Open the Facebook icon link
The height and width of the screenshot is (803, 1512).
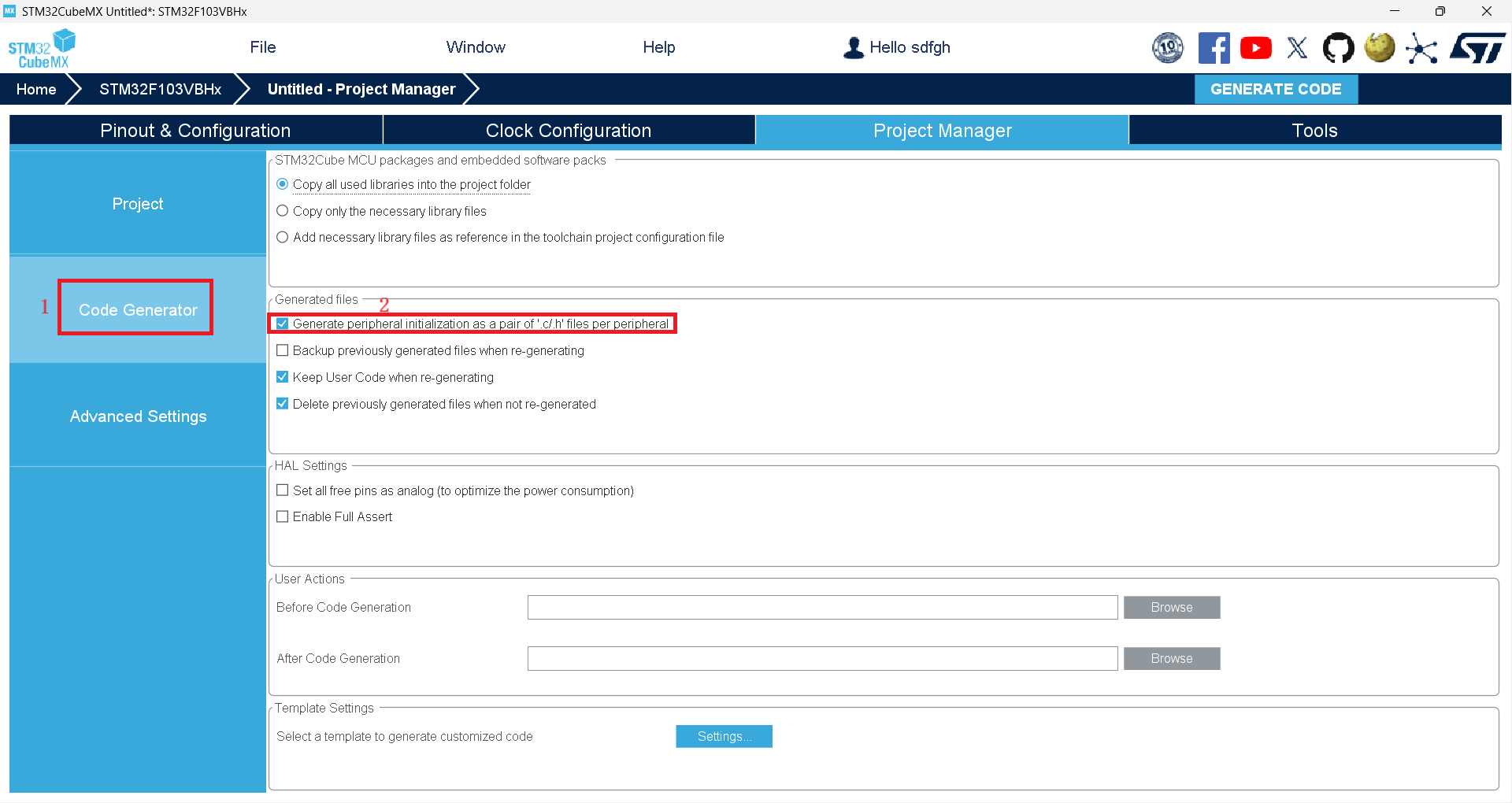click(1214, 48)
